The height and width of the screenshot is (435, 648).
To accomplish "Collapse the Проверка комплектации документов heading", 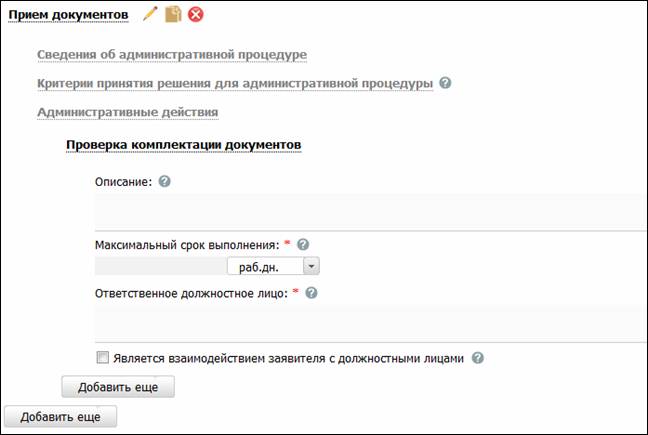I will tap(183, 145).
